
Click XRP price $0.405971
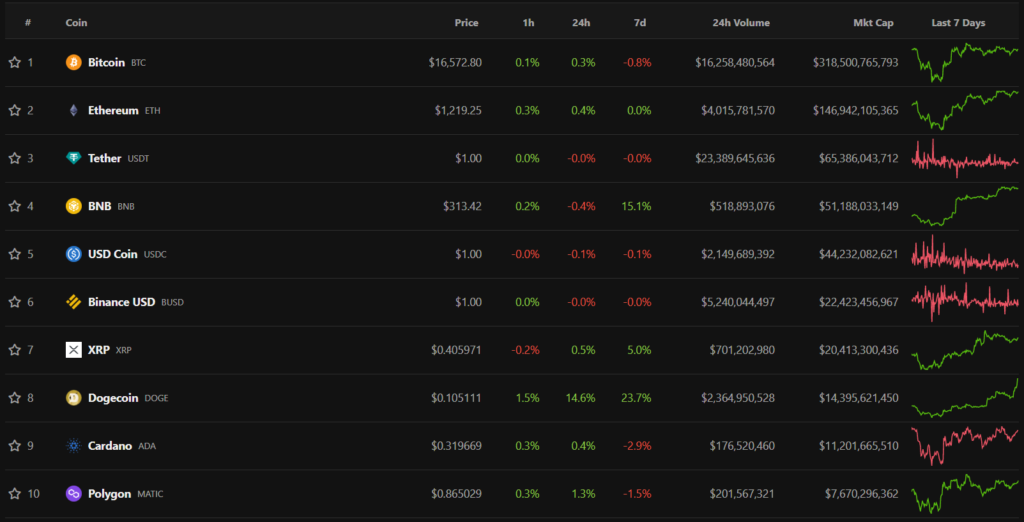point(456,350)
